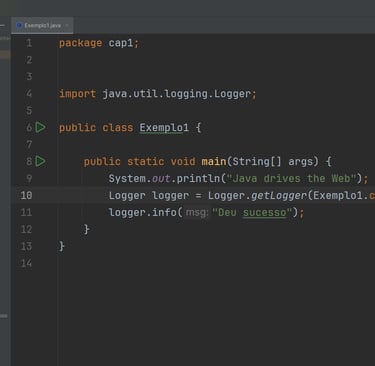375x366 pixels.
Task: Click "logger.info" on line 11
Action: pos(142,212)
